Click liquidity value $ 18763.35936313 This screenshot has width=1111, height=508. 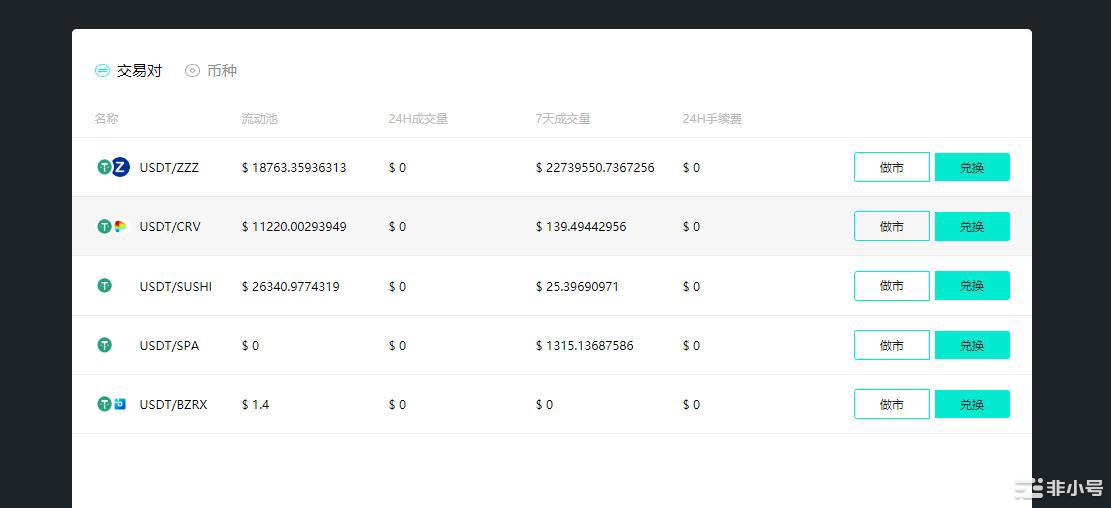pos(294,168)
